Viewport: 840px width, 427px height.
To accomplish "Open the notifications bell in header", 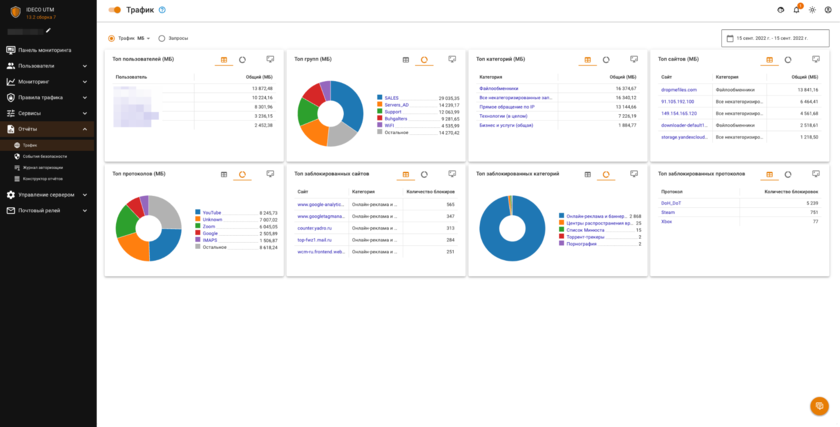I will click(797, 10).
